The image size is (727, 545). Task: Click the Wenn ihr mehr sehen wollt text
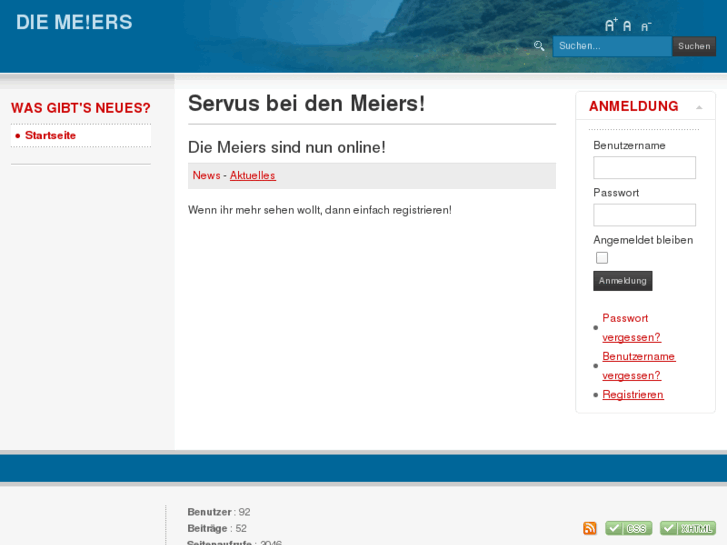(x=320, y=210)
